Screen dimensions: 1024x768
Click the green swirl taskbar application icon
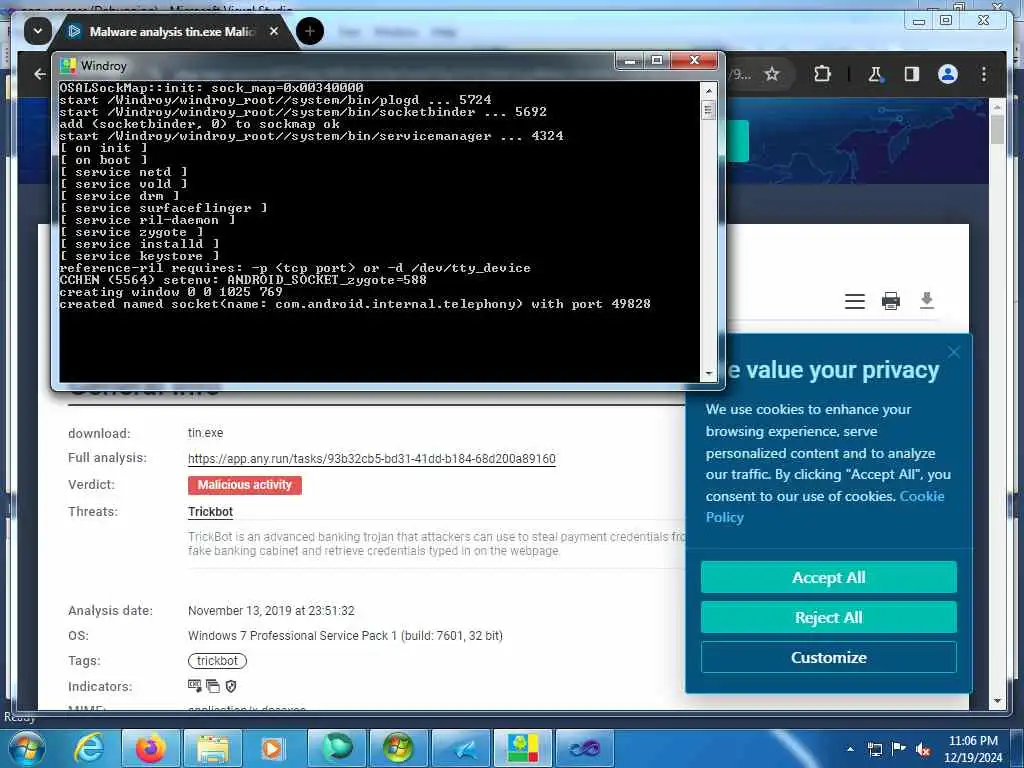point(337,748)
